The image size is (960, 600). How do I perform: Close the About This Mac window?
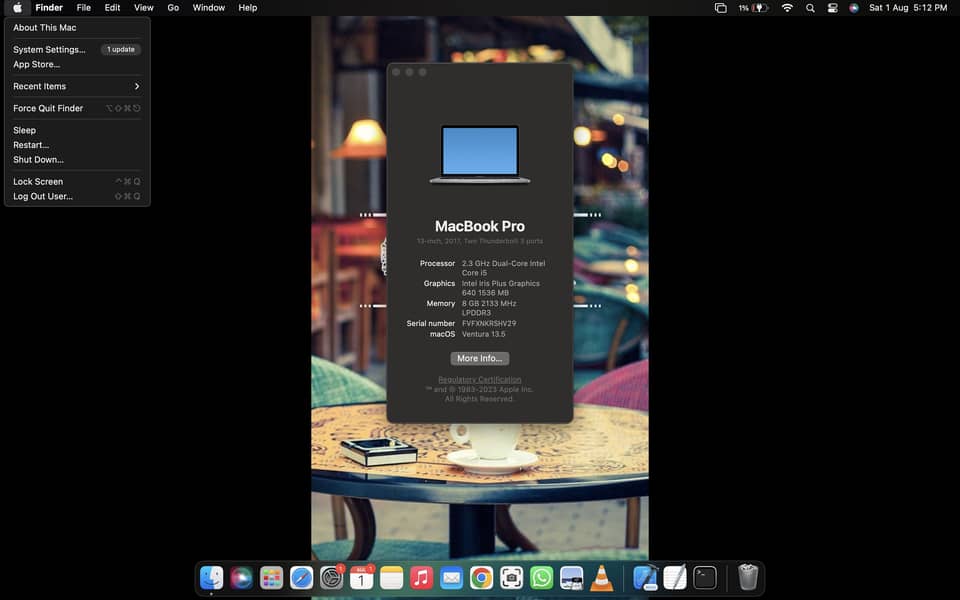[x=396, y=72]
